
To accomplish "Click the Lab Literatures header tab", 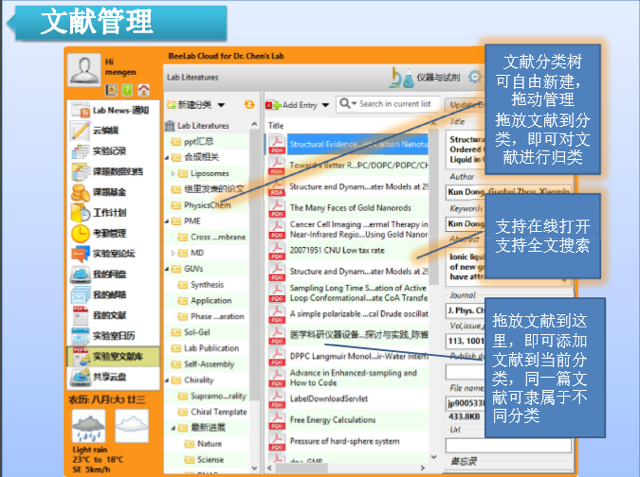I will [193, 77].
